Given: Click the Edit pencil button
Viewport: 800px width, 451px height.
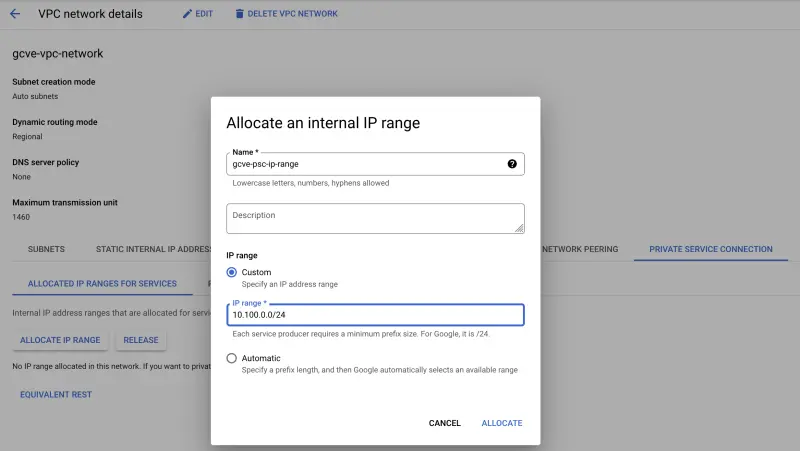Looking at the screenshot, I should tap(197, 14).
